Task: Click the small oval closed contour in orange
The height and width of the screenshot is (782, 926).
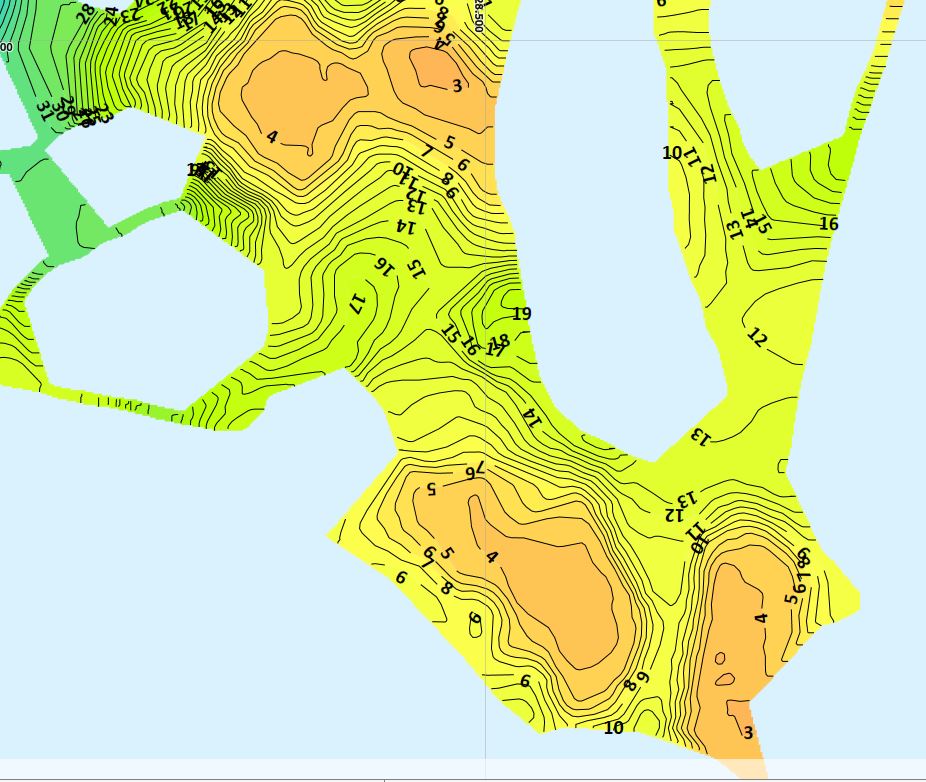Action: [719, 659]
